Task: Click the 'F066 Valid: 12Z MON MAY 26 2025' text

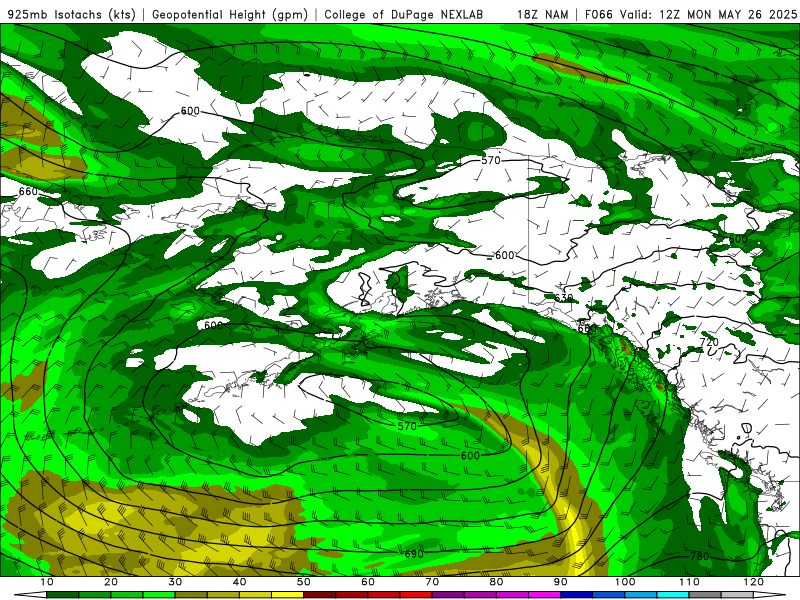Action: click(x=690, y=14)
